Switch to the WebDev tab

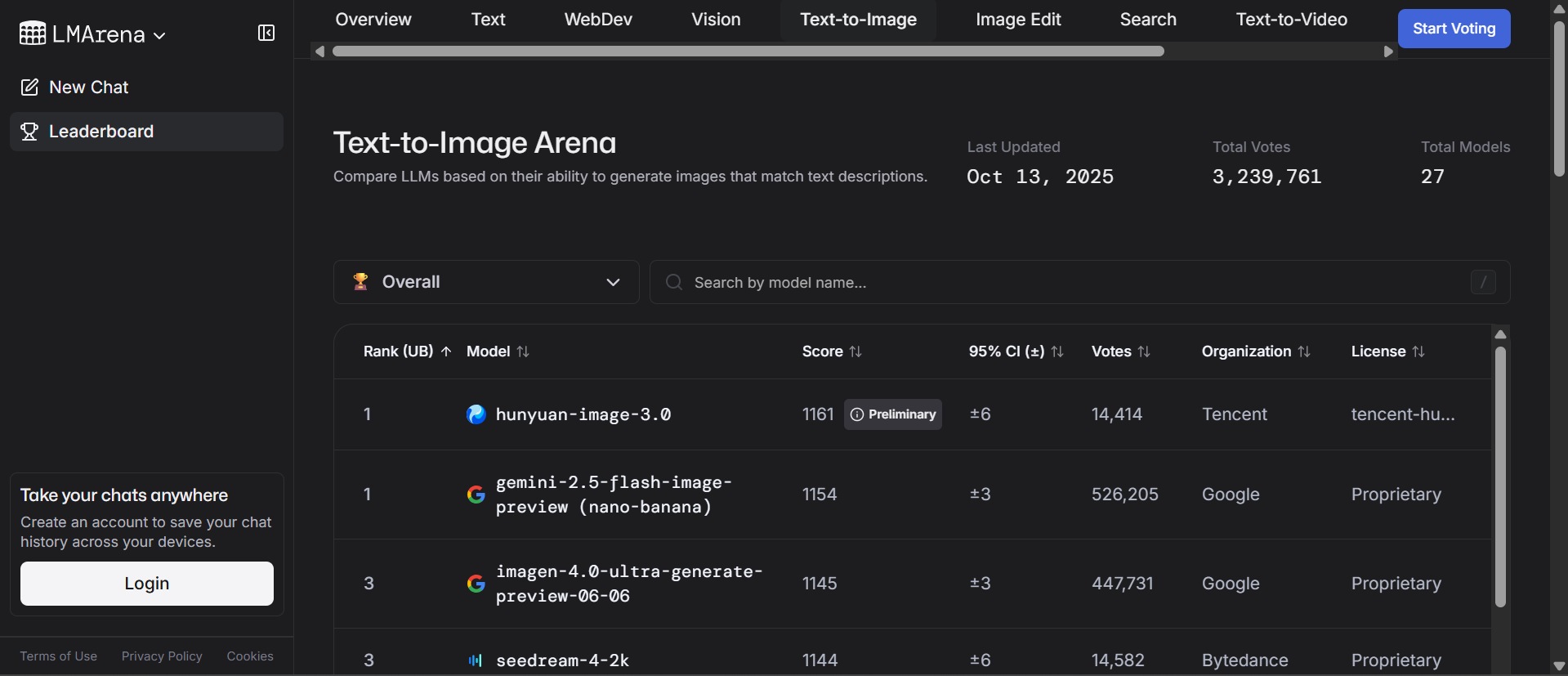[x=598, y=20]
